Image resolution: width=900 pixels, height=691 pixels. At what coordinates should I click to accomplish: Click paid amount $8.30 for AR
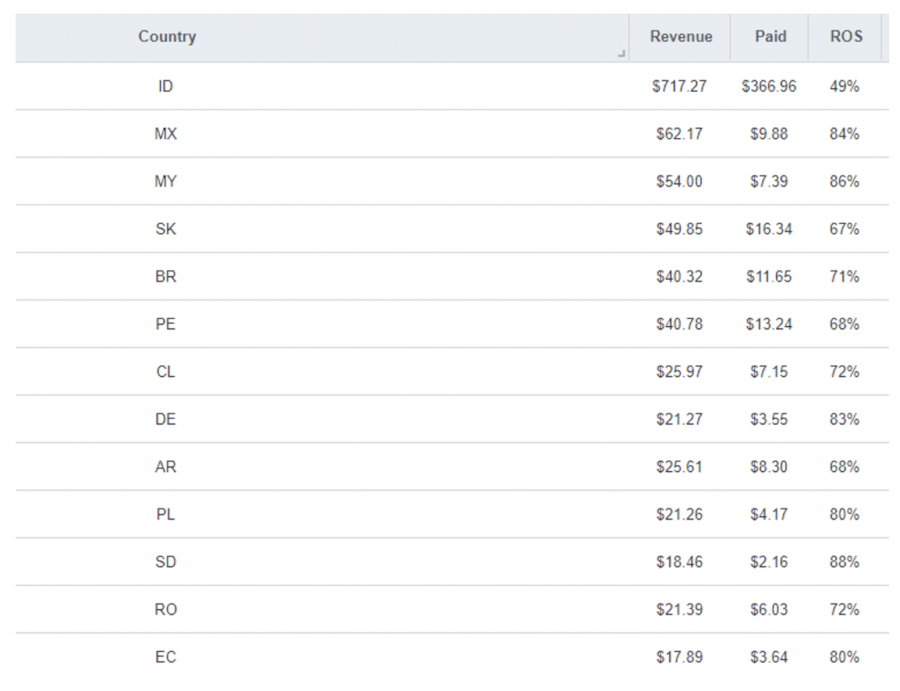769,466
